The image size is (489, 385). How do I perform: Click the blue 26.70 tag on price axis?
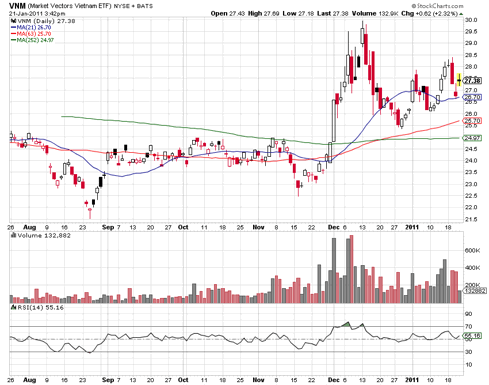tap(473, 97)
